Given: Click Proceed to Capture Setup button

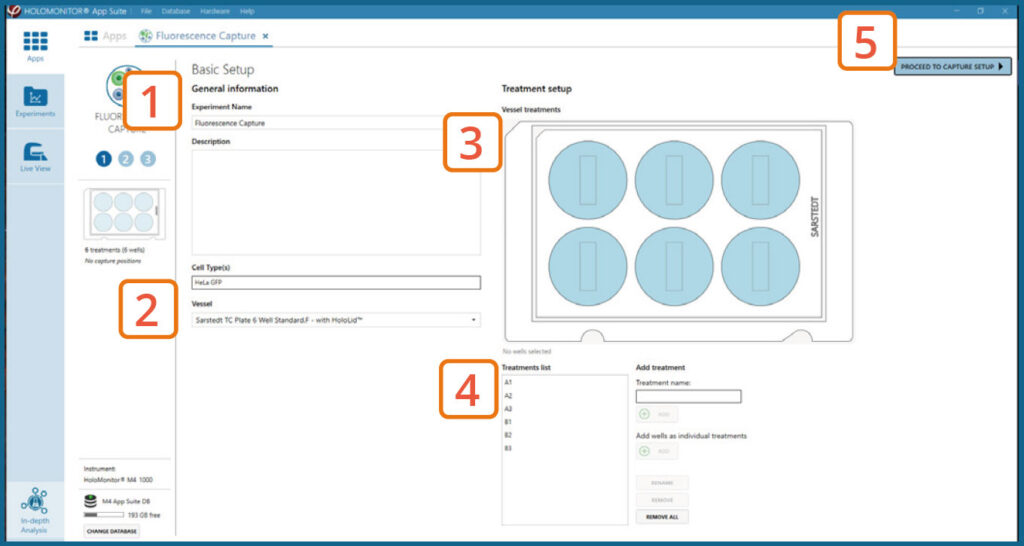Looking at the screenshot, I should 952,67.
